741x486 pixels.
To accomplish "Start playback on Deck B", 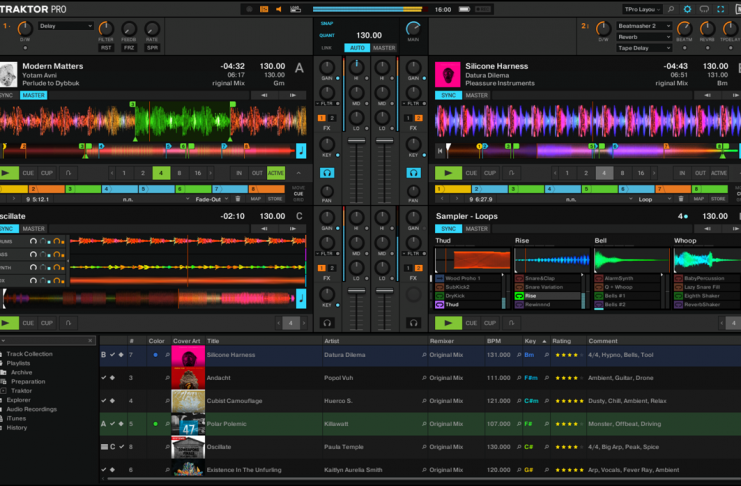I will (x=448, y=173).
